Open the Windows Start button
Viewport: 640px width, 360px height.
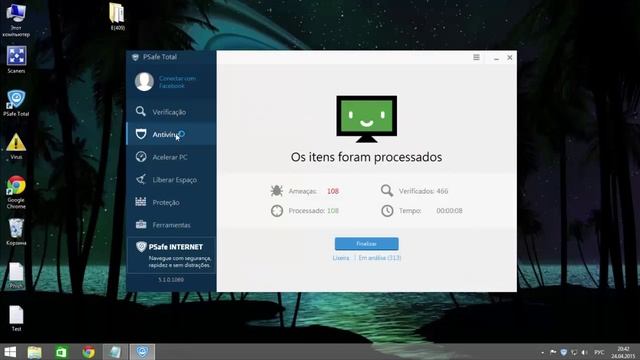click(x=10, y=352)
